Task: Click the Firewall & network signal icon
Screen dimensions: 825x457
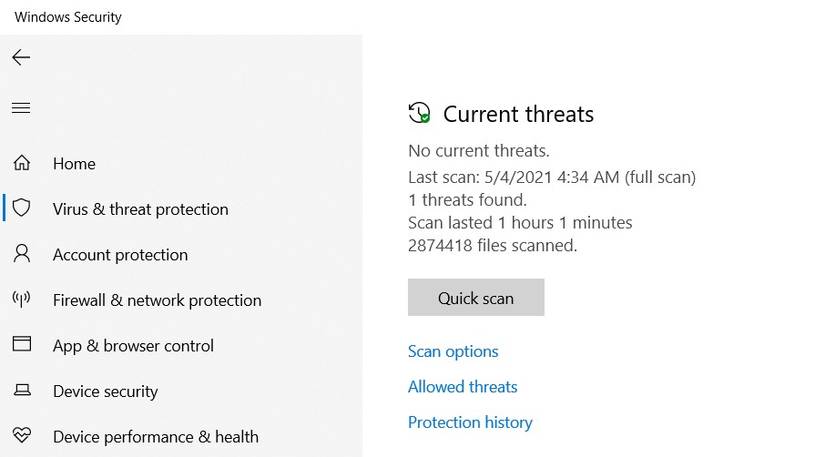Action: click(21, 299)
